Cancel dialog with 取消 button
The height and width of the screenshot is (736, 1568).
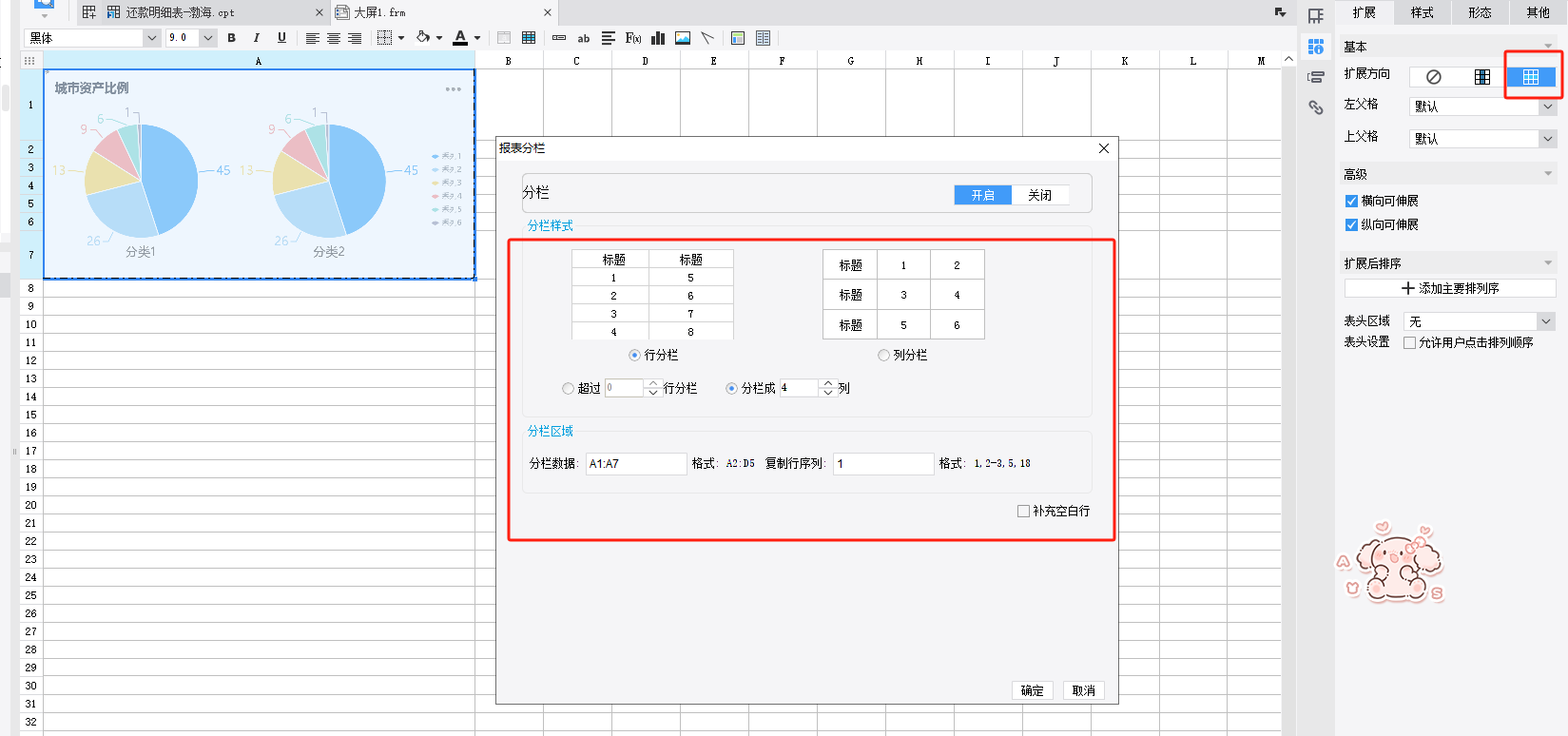point(1084,690)
